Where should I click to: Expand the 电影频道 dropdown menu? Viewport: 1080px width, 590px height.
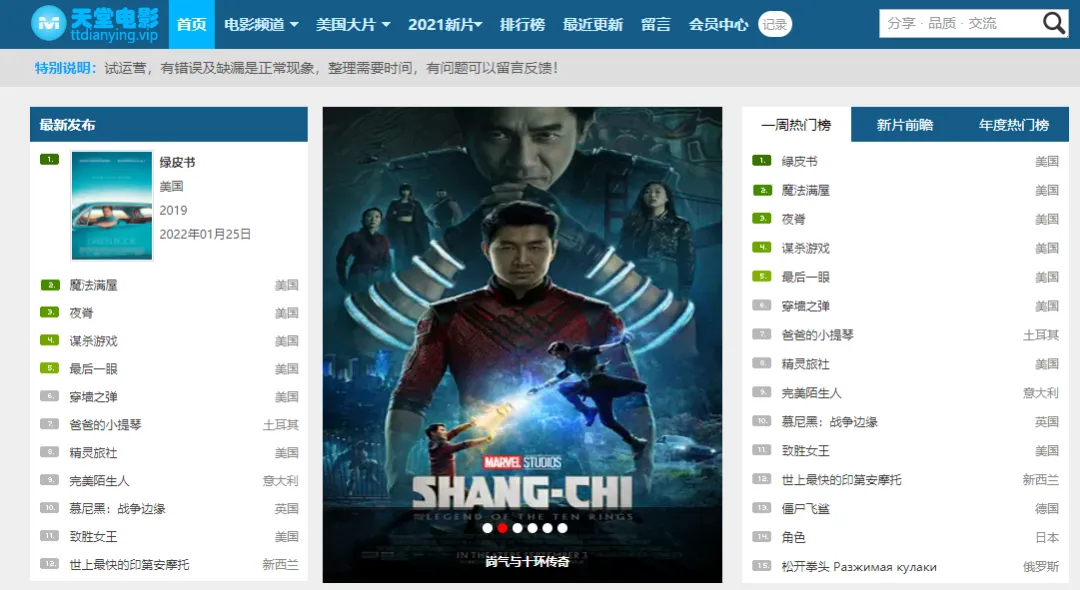[261, 25]
